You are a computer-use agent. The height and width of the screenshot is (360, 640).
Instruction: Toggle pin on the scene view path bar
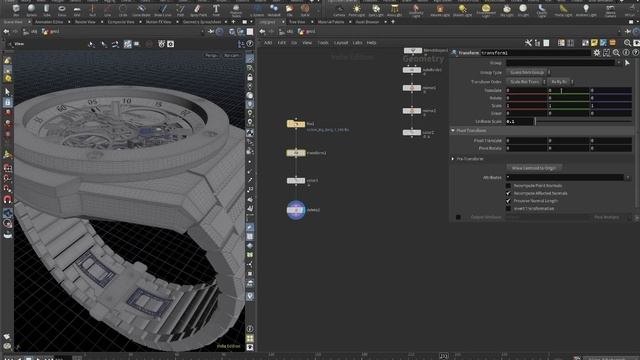pos(211,31)
